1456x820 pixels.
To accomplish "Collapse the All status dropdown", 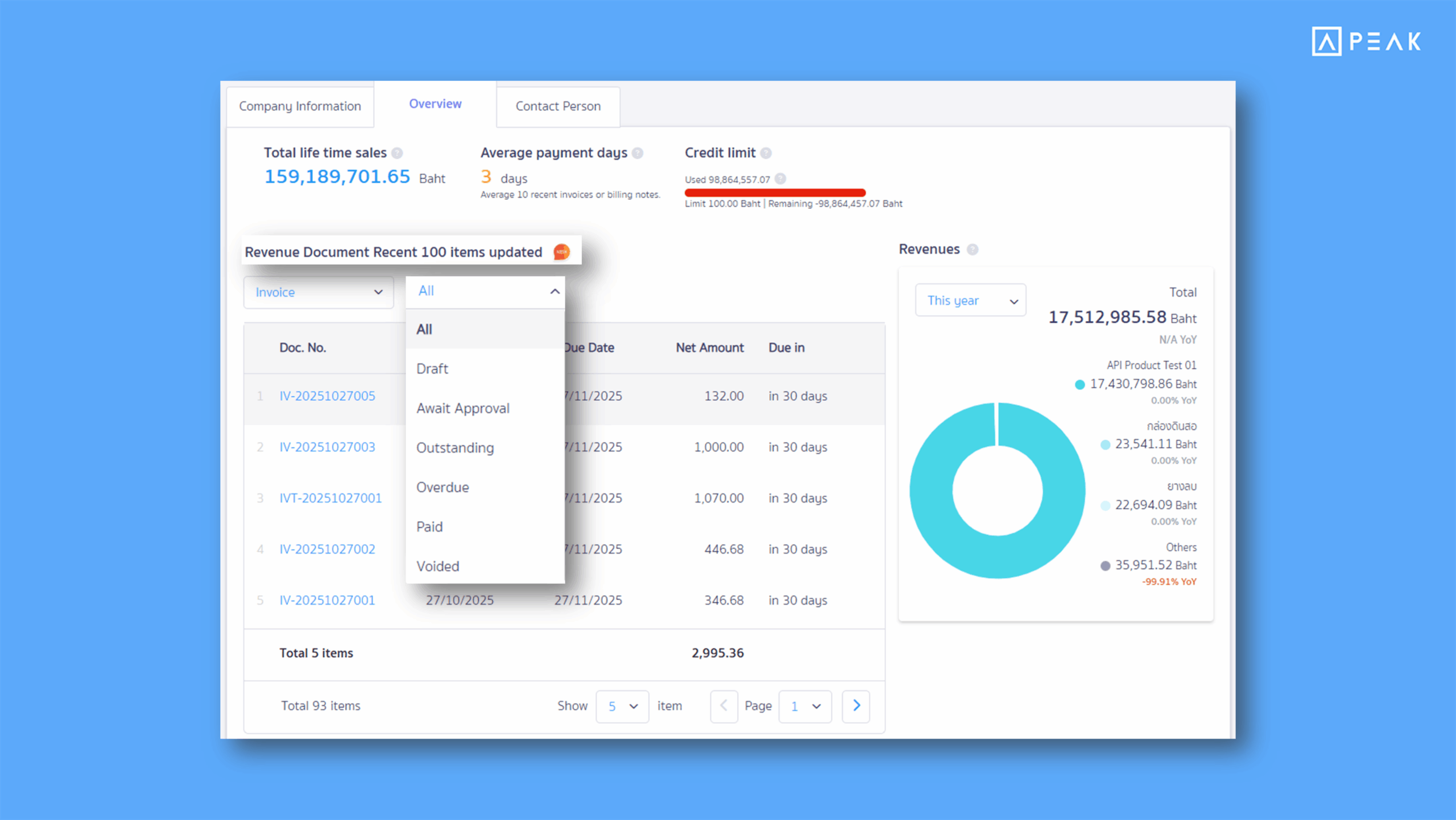I will (485, 291).
